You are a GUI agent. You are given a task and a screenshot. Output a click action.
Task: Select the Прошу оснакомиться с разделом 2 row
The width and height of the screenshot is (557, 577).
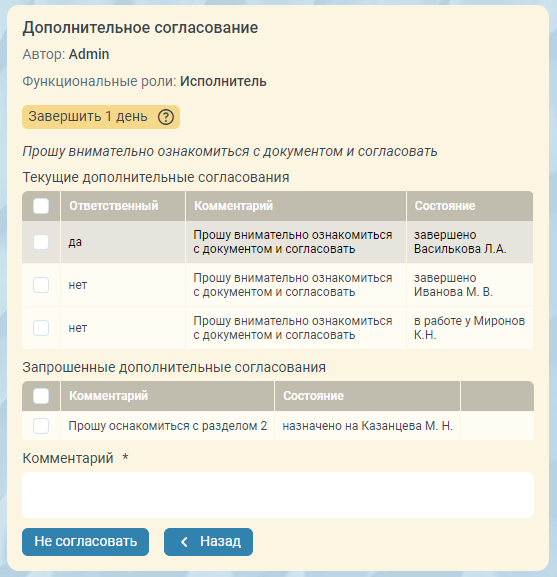278,426
